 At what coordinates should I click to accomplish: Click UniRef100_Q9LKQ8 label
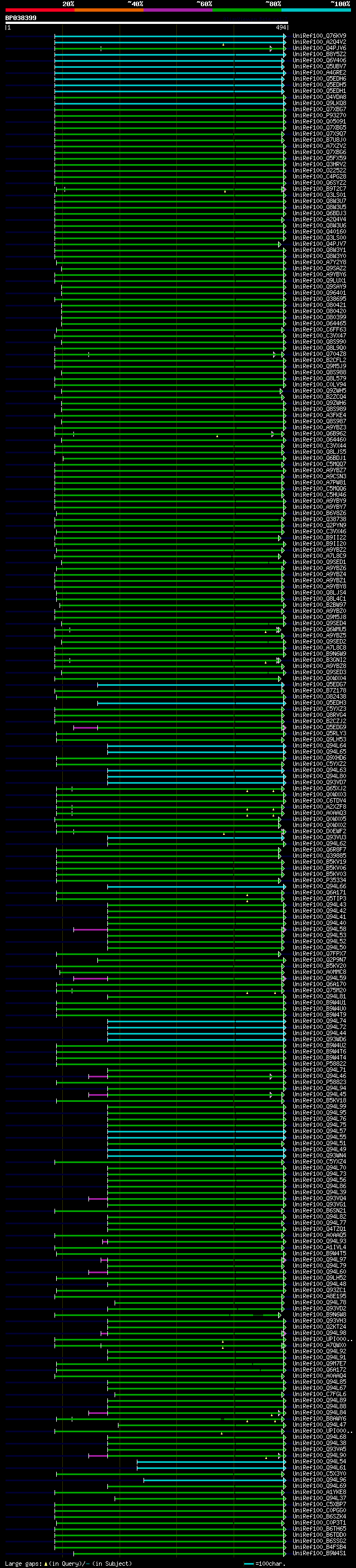click(x=319, y=103)
